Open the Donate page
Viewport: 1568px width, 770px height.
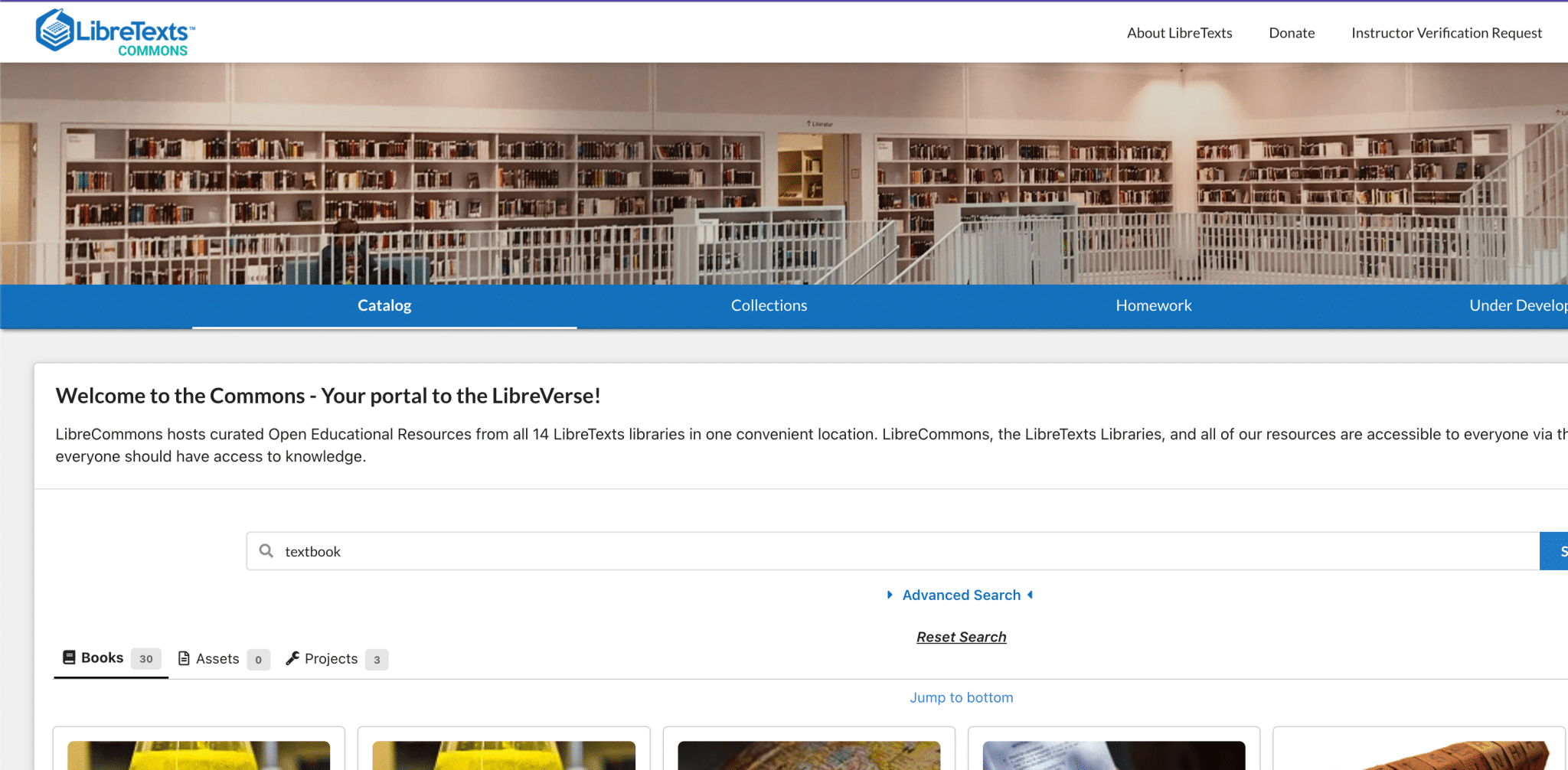[1291, 32]
